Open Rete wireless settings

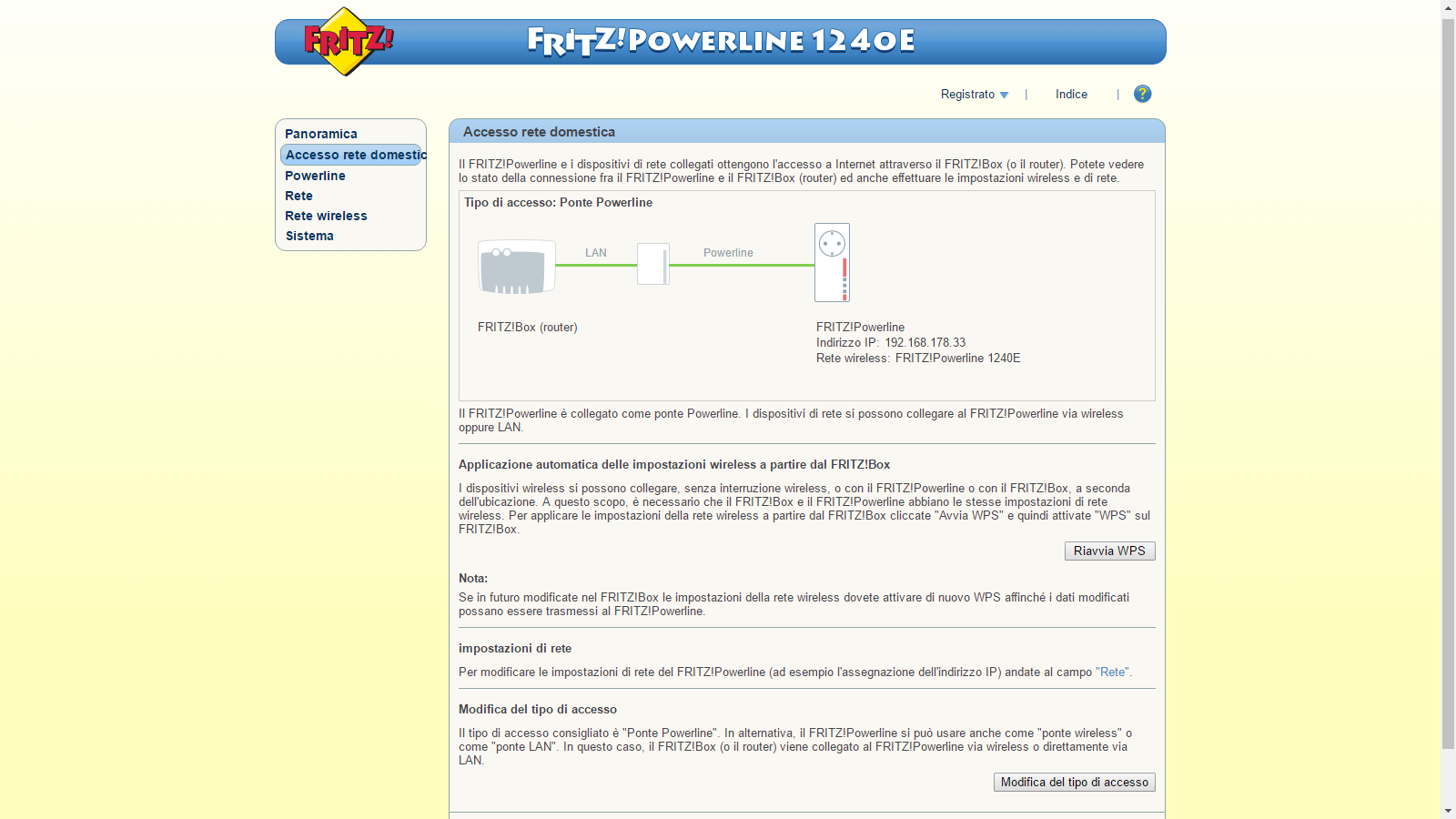point(326,216)
